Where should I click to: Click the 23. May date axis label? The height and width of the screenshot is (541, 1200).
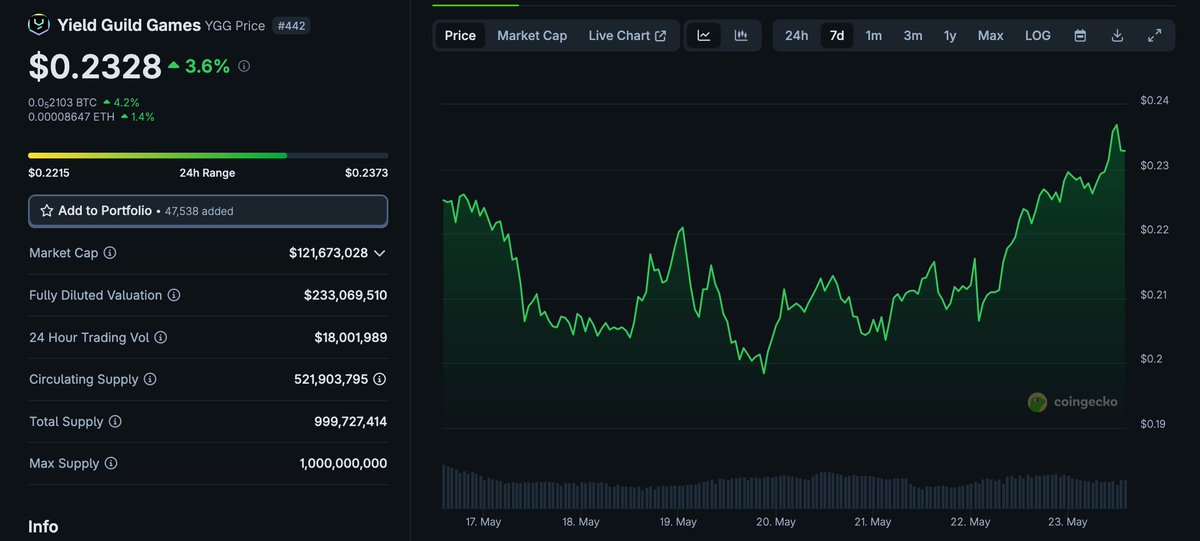[x=1068, y=522]
